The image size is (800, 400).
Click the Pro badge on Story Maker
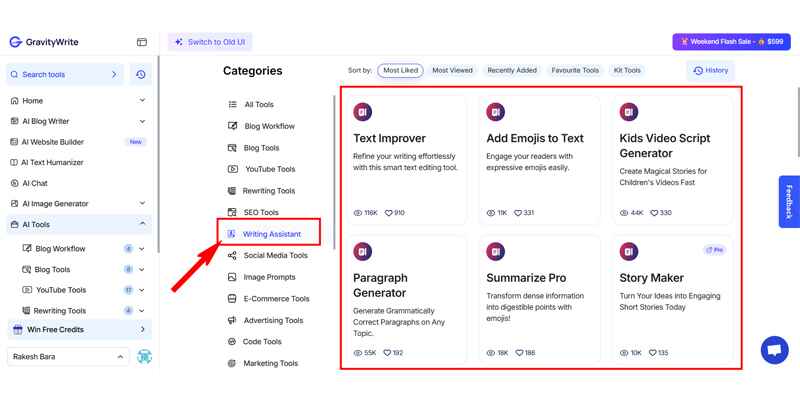(x=714, y=250)
